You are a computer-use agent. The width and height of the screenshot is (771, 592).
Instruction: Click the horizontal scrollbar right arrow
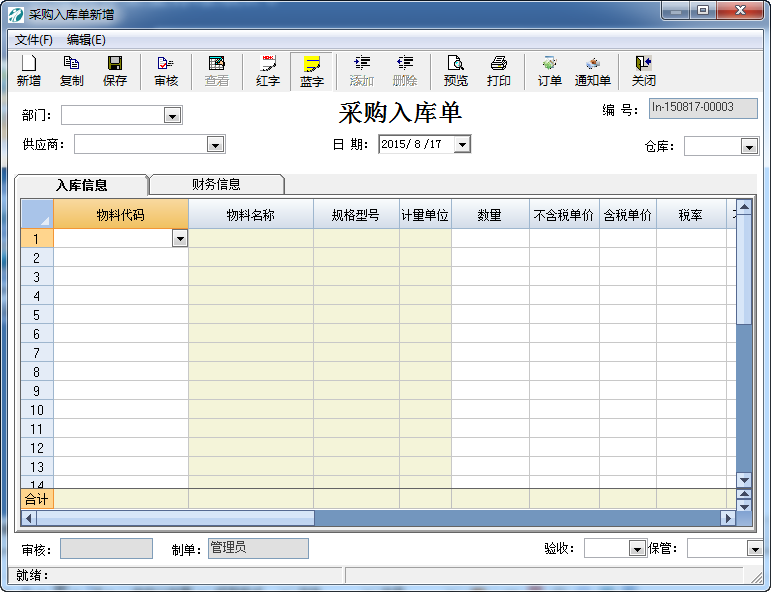coord(728,518)
